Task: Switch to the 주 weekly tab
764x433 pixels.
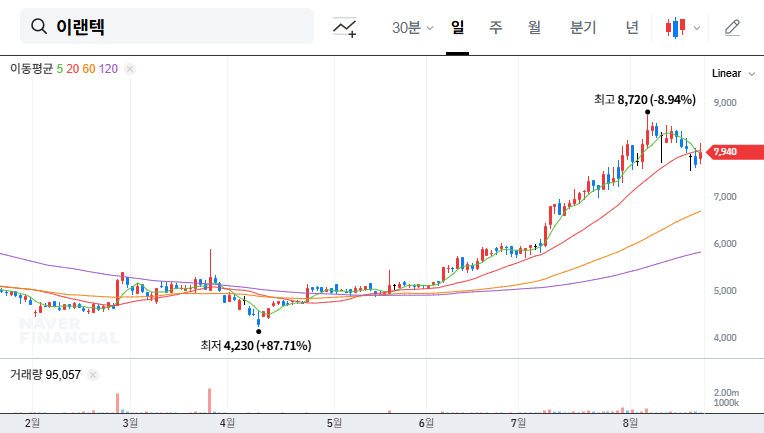Action: tap(495, 27)
